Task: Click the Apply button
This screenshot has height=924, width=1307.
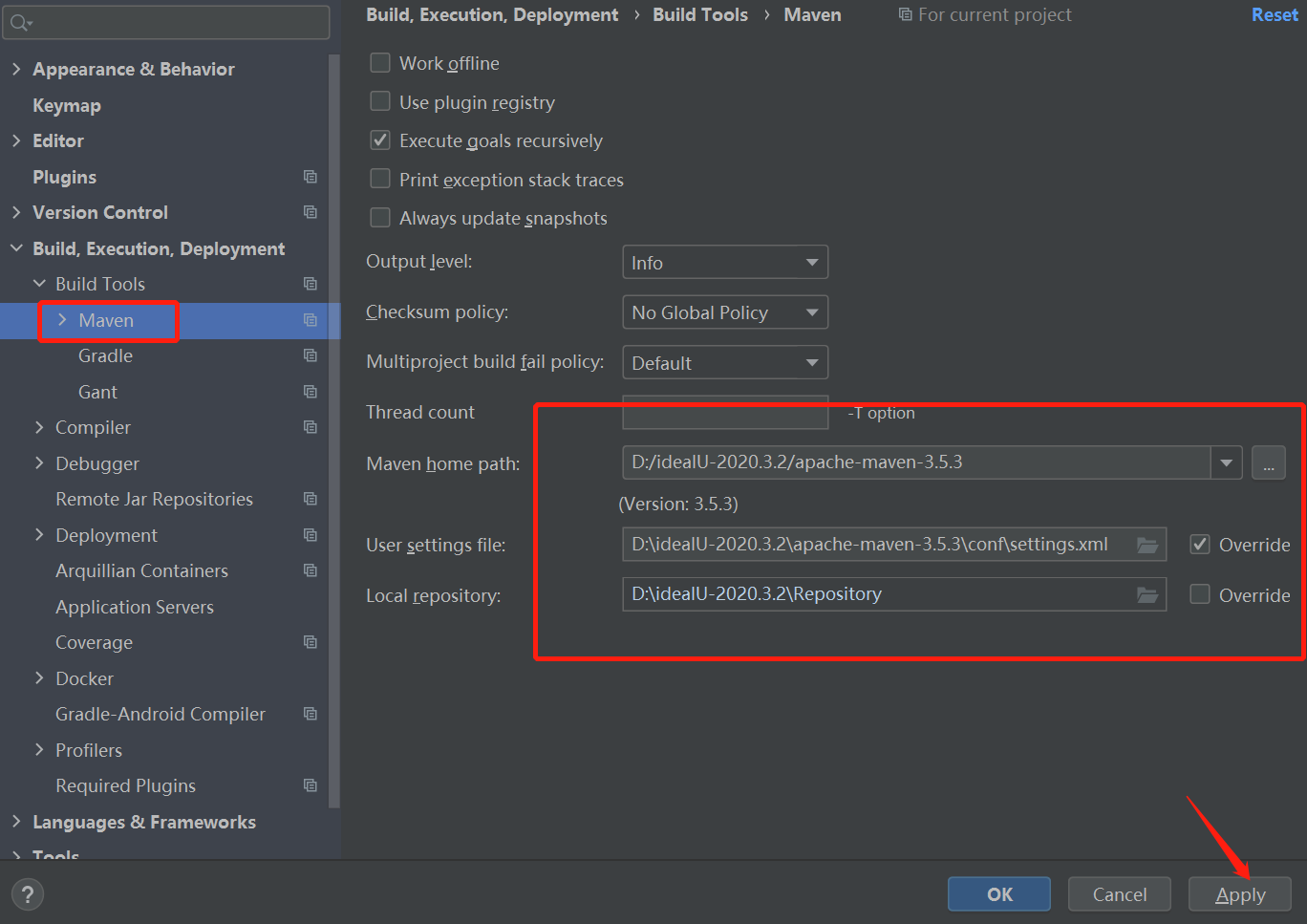Action: coord(1240,894)
